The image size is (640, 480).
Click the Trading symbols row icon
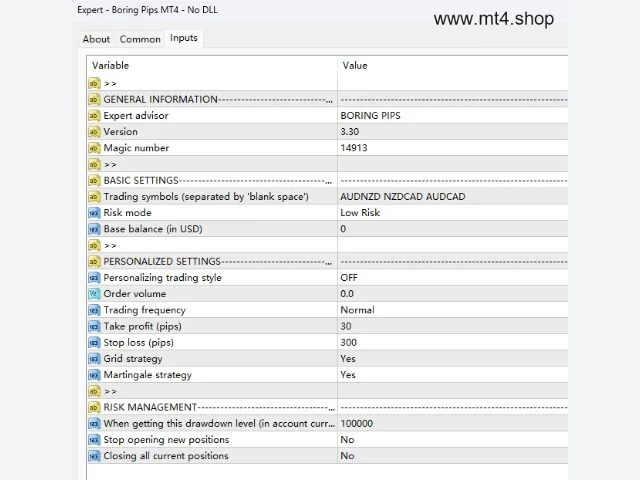coord(94,196)
